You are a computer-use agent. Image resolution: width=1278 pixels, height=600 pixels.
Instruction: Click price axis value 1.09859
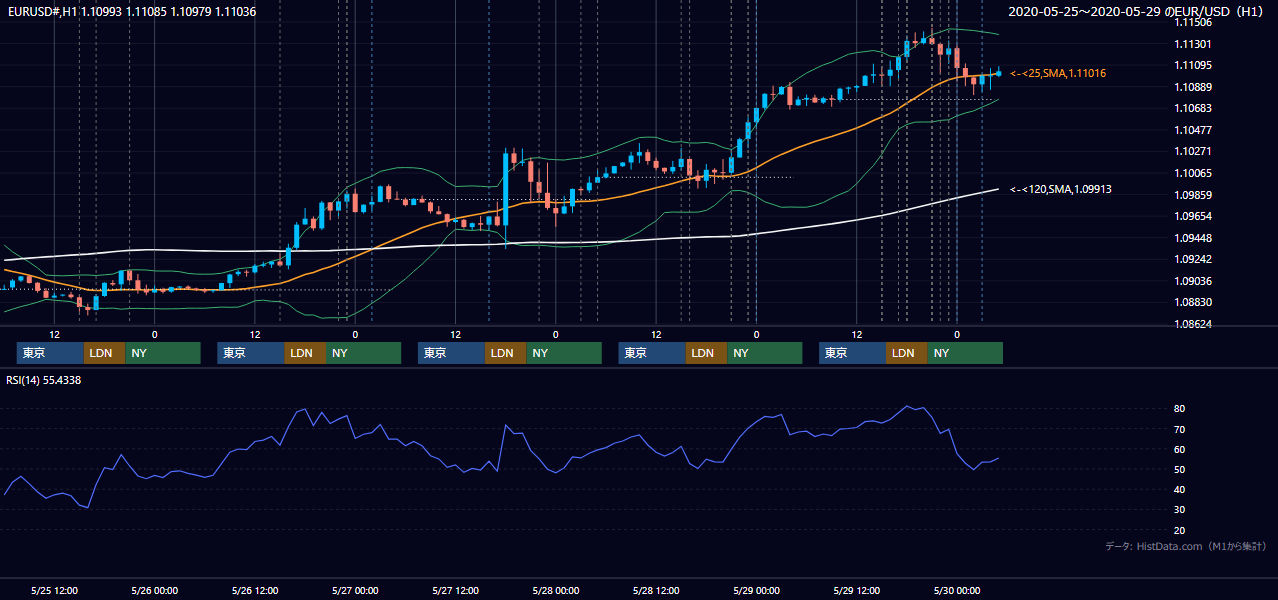click(x=1193, y=195)
